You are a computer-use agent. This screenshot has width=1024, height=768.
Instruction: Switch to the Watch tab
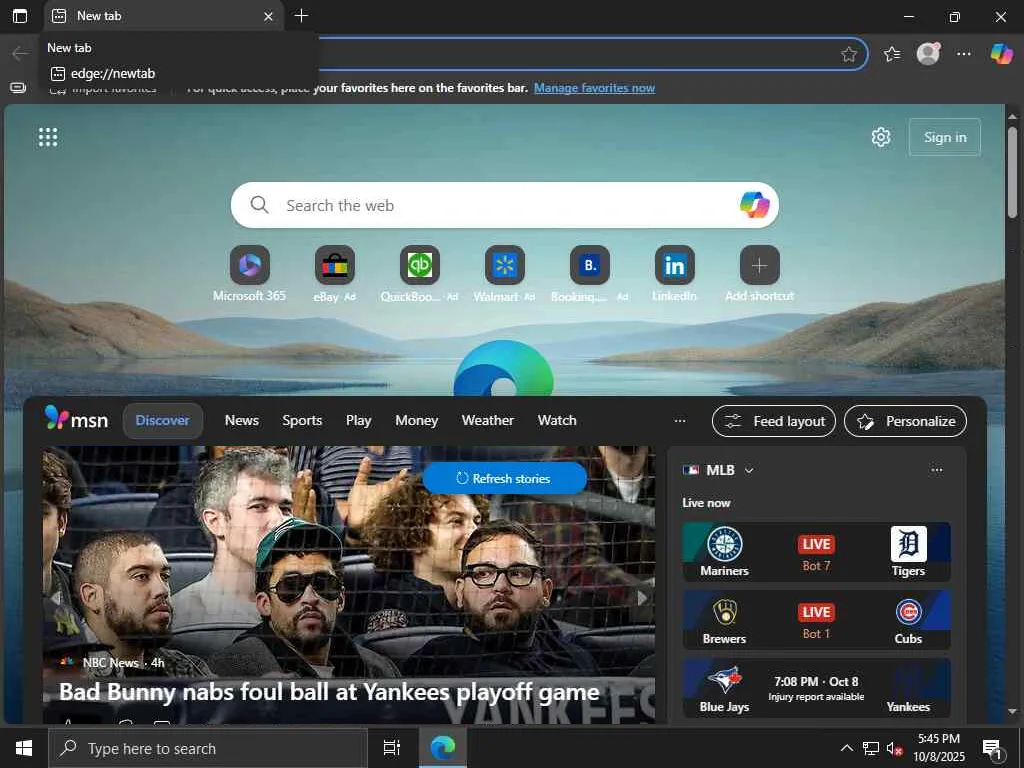click(557, 421)
